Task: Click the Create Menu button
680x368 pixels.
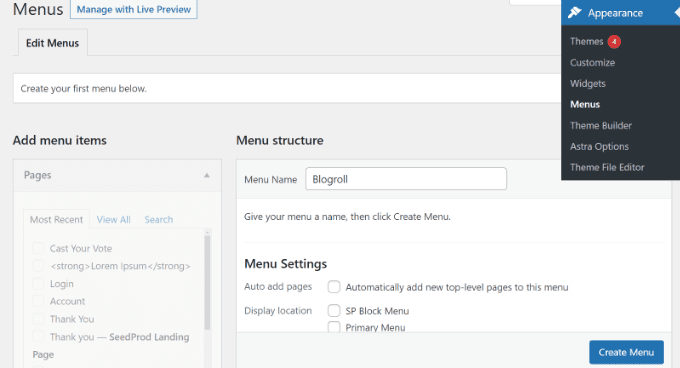Action: (626, 352)
